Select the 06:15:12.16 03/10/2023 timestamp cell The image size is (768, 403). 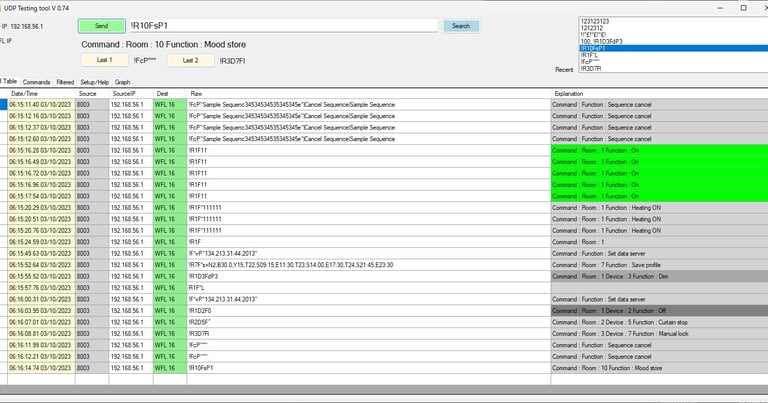41,116
